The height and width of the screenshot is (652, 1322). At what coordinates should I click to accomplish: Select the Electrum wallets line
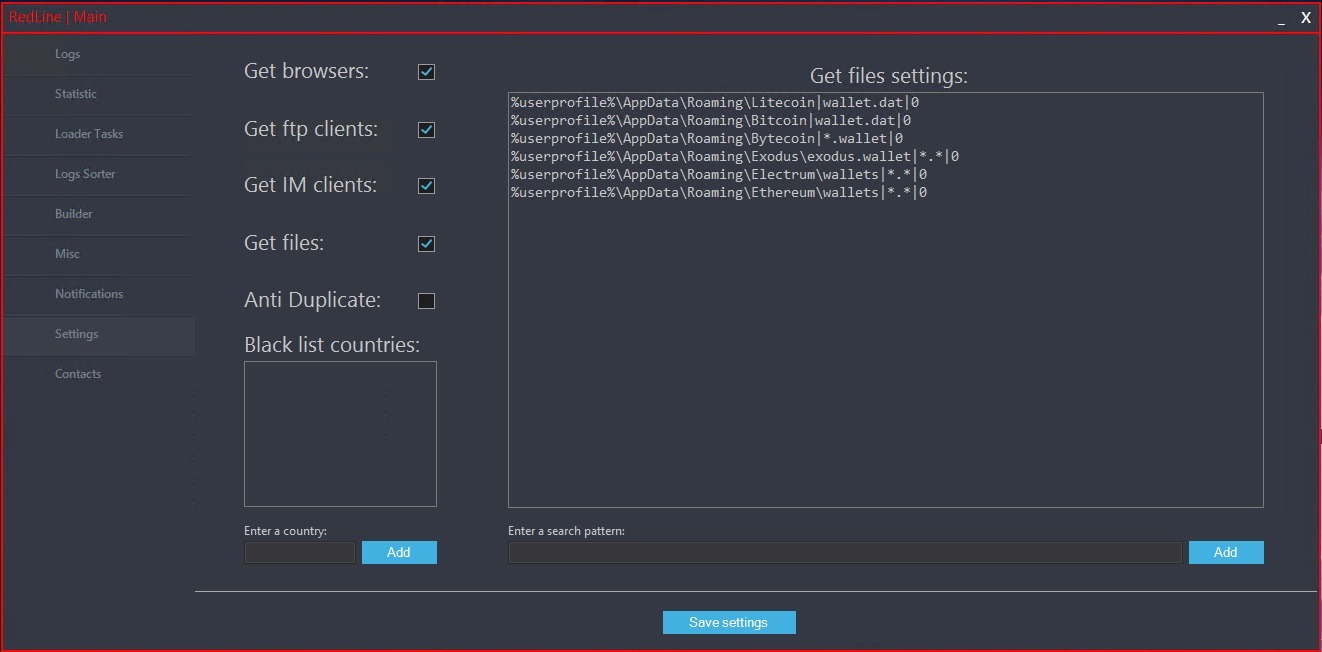(719, 174)
